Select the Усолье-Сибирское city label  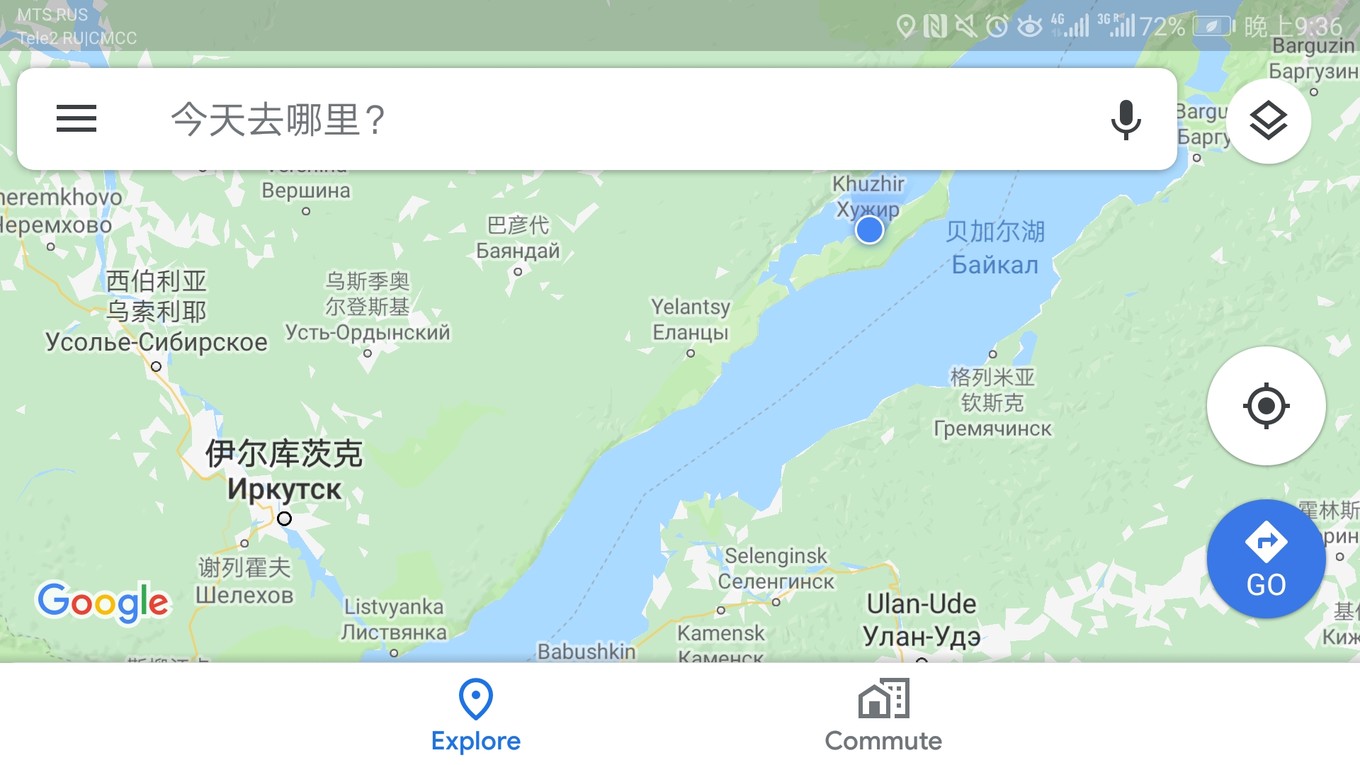point(156,342)
